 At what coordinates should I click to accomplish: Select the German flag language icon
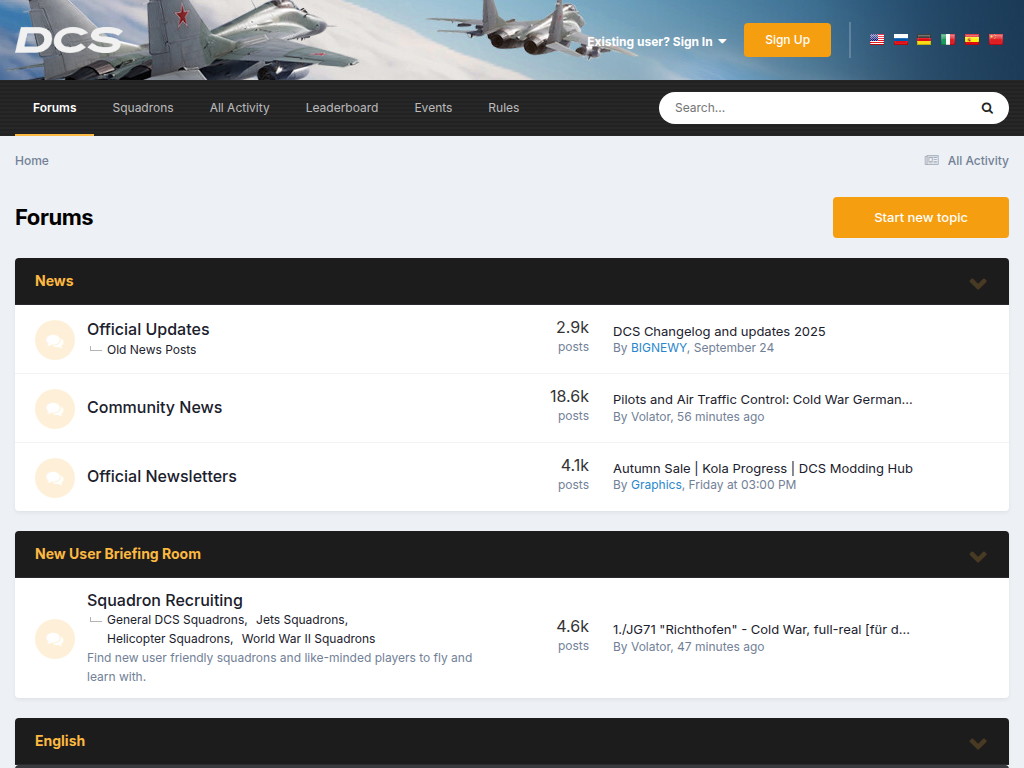click(x=924, y=40)
